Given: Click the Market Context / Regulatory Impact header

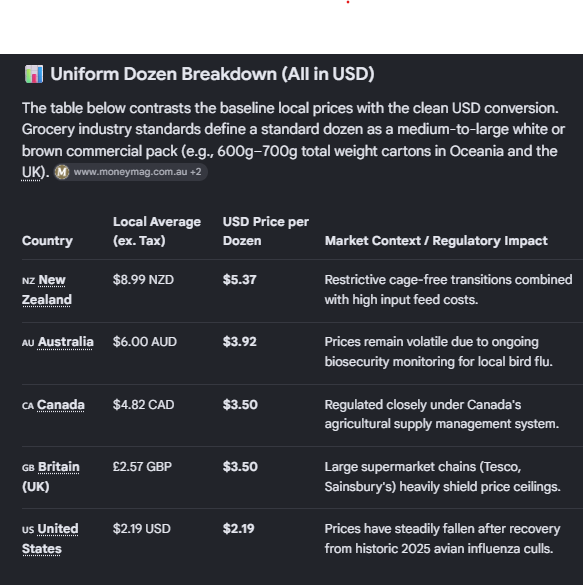Looking at the screenshot, I should pyautogui.click(x=436, y=241).
